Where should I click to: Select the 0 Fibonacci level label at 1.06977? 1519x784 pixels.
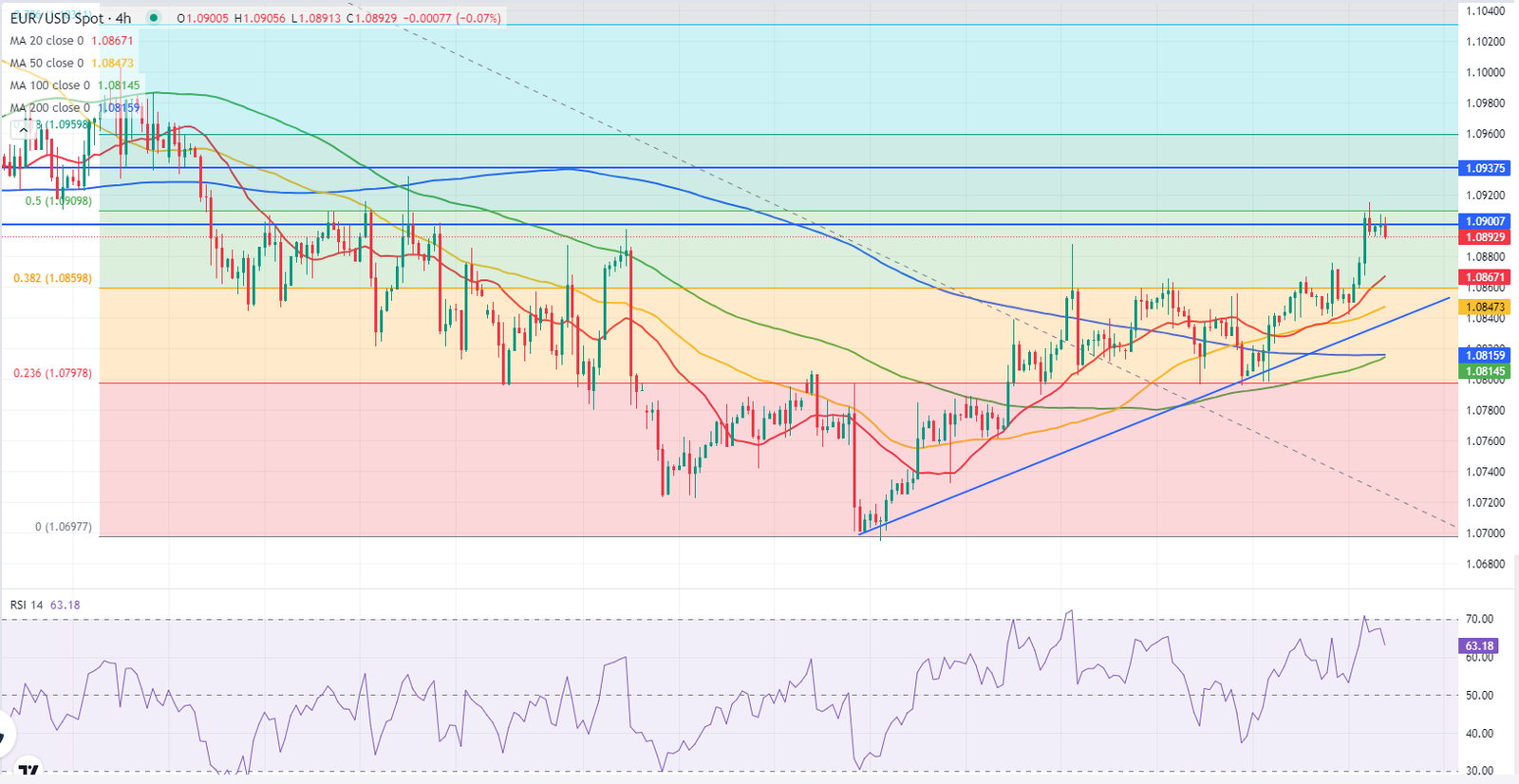(63, 527)
